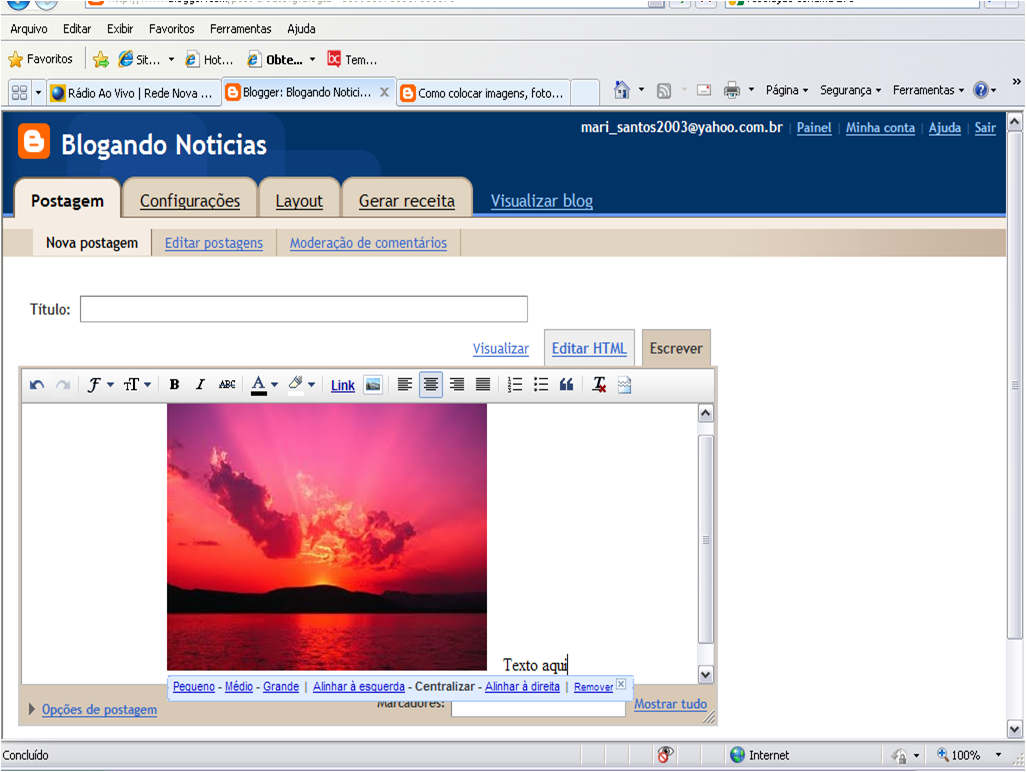Toggle the bulleted list
1026x772 pixels.
(x=541, y=384)
